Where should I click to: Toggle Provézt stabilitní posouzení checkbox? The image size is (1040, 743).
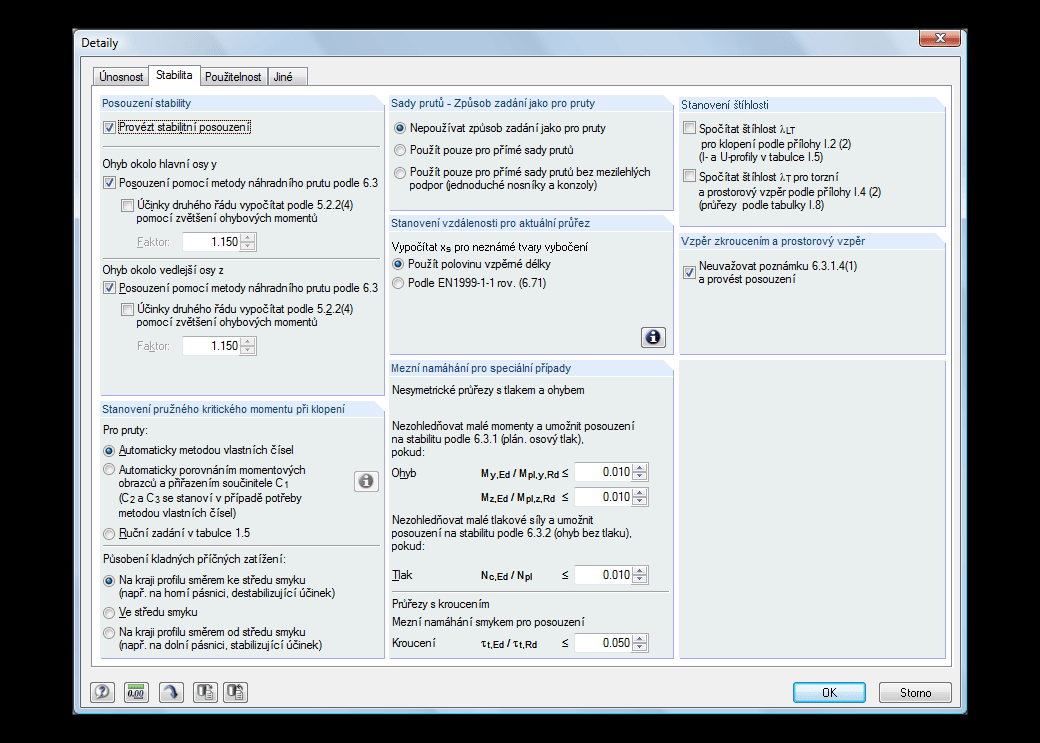point(109,127)
